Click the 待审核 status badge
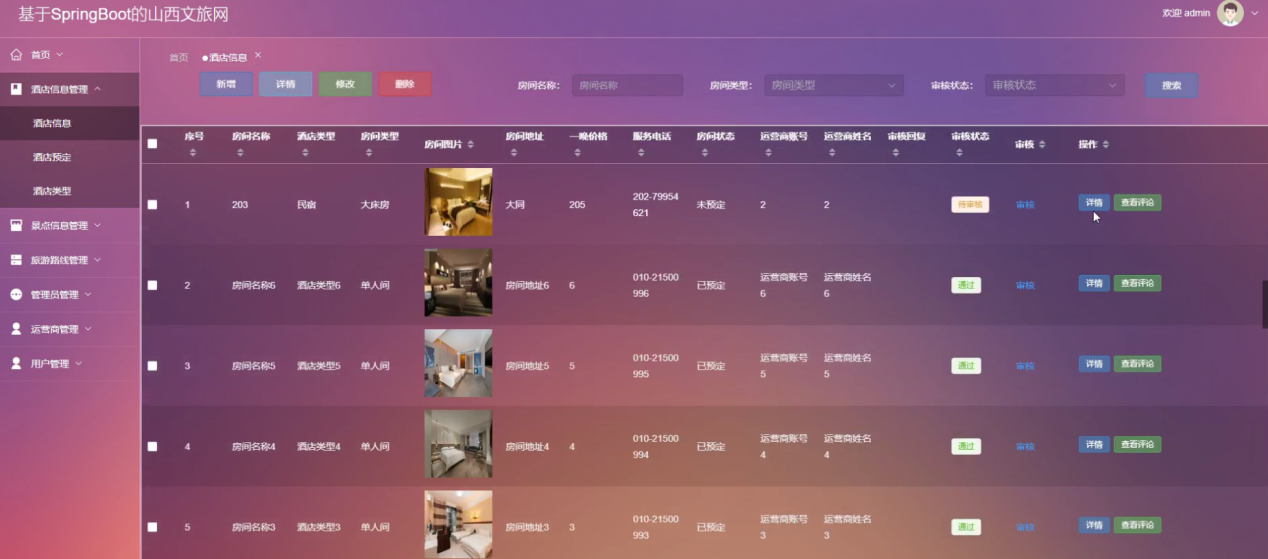The width and height of the screenshot is (1268, 559). [x=969, y=204]
